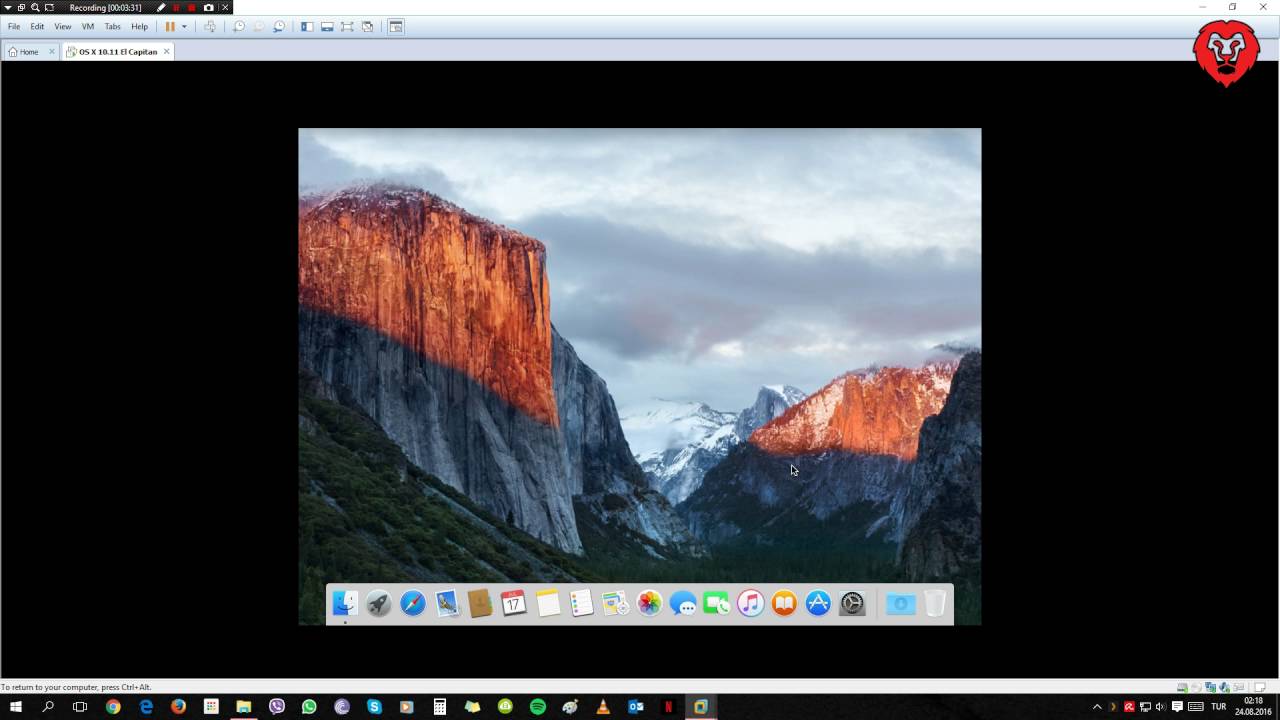Launch Safari from the dock
The height and width of the screenshot is (720, 1280).
point(413,603)
